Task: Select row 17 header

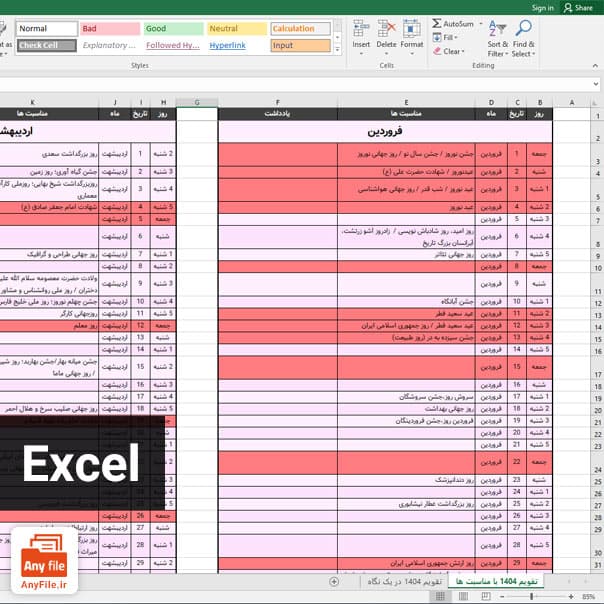Action: tap(597, 367)
